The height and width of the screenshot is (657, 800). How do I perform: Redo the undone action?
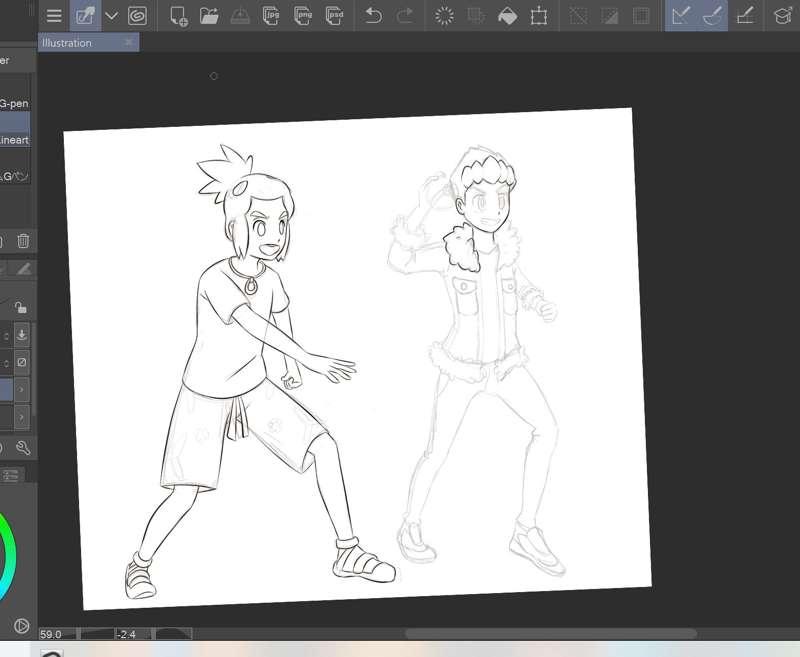[405, 16]
